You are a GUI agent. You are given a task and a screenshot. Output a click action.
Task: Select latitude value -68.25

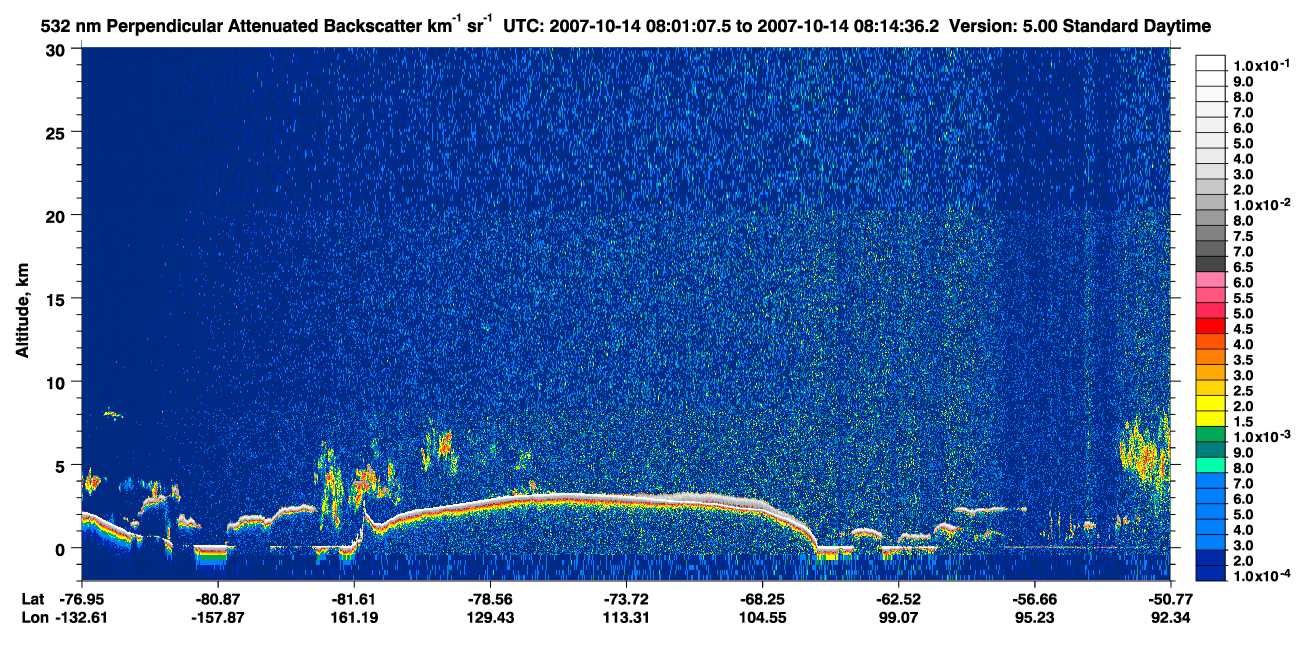click(x=762, y=598)
